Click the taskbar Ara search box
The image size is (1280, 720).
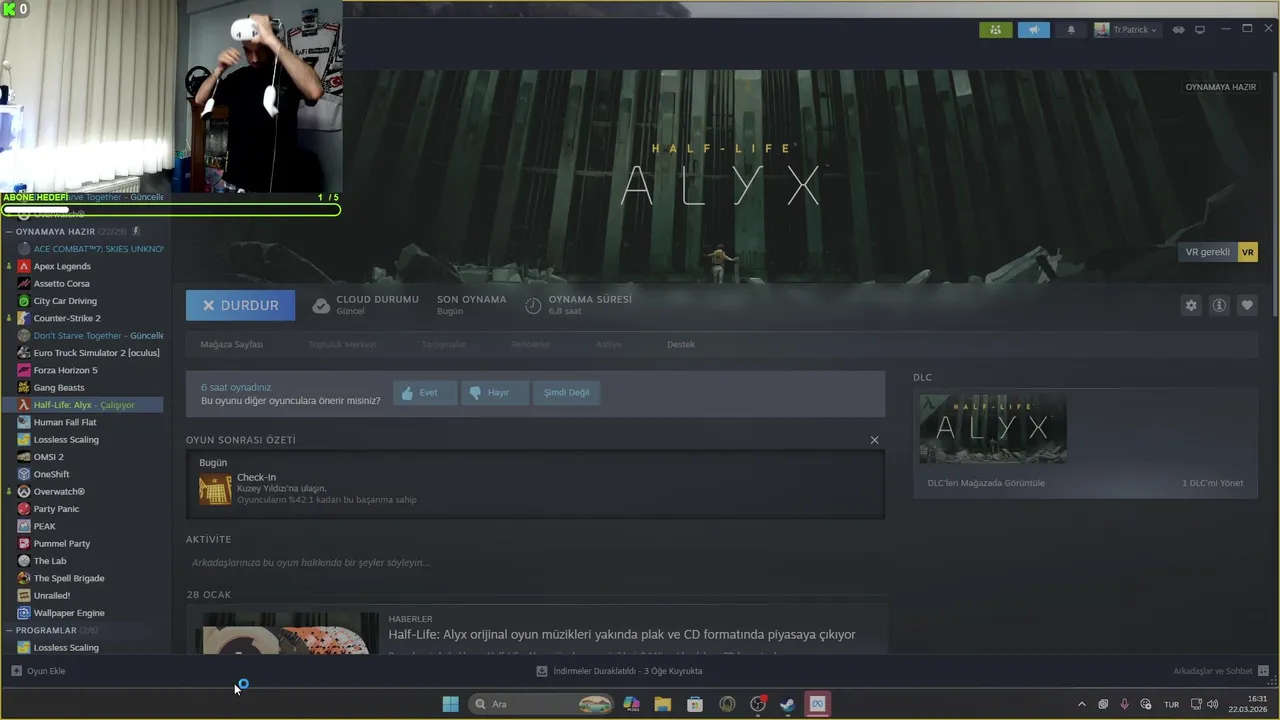[541, 704]
